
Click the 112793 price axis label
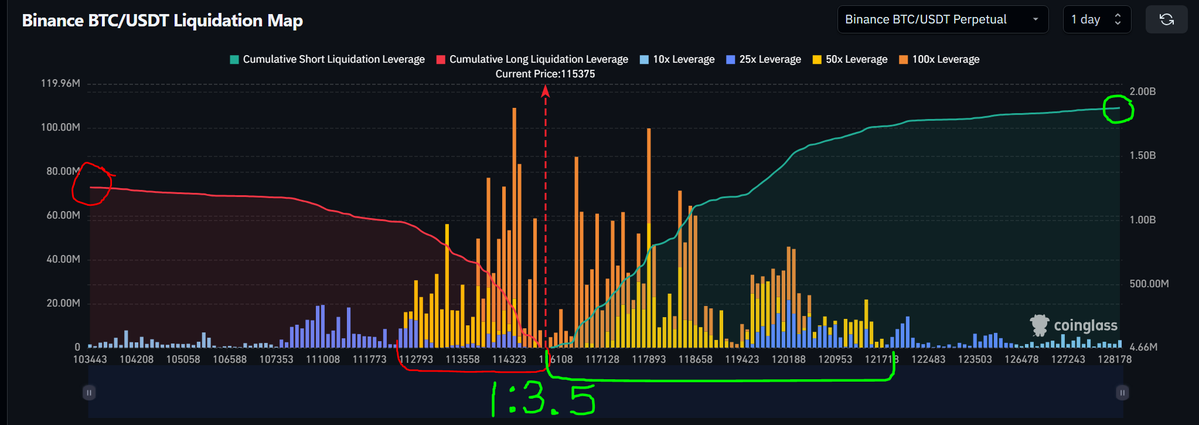pos(417,358)
